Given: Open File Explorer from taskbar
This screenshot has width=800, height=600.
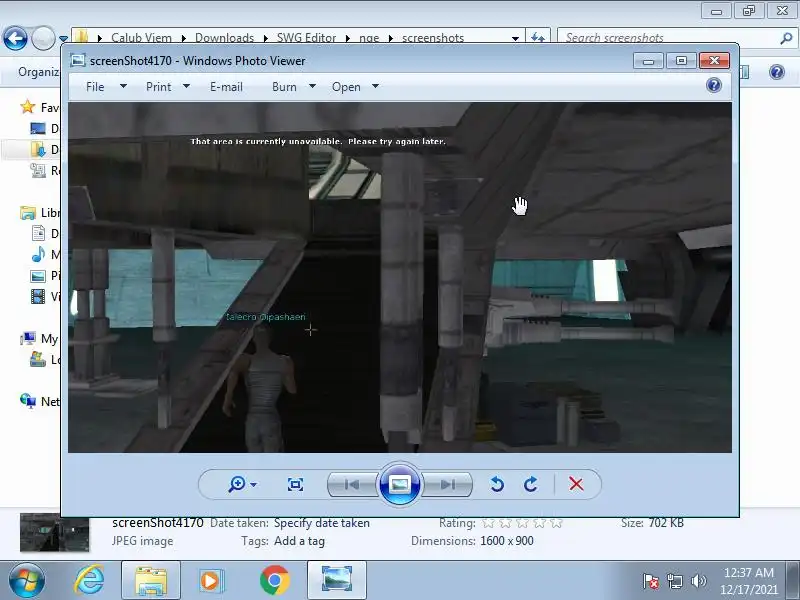Looking at the screenshot, I should tap(151, 581).
